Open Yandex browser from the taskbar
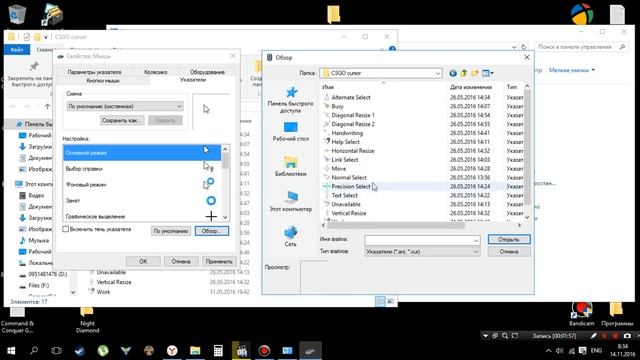The image size is (640, 360). pos(172,351)
